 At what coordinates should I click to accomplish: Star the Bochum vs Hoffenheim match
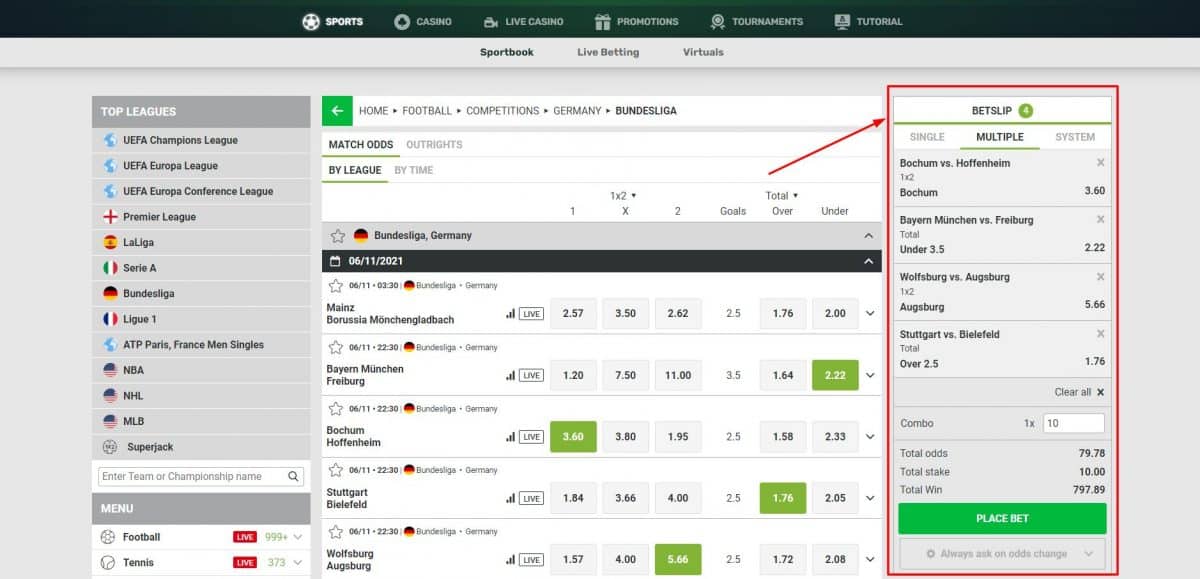point(335,409)
